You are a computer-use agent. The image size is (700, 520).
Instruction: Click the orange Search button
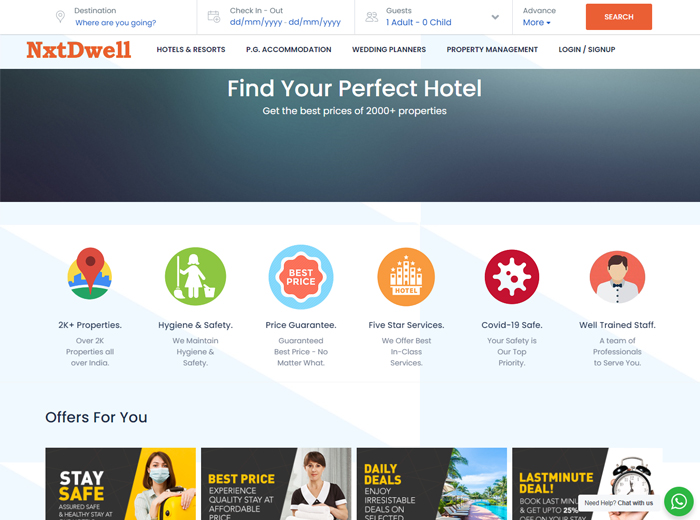tap(619, 17)
